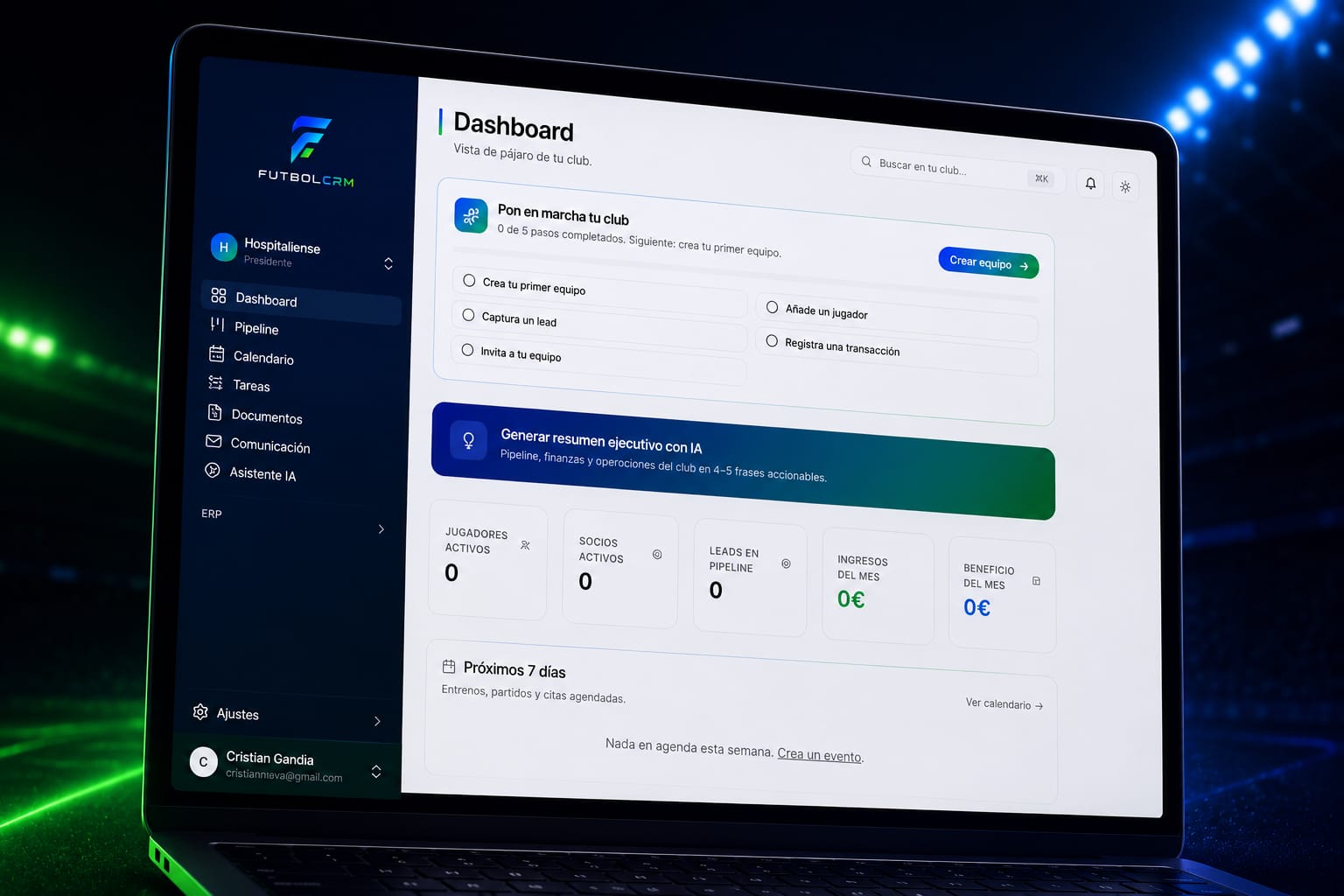Expand the ERP section arrow

pyautogui.click(x=381, y=528)
